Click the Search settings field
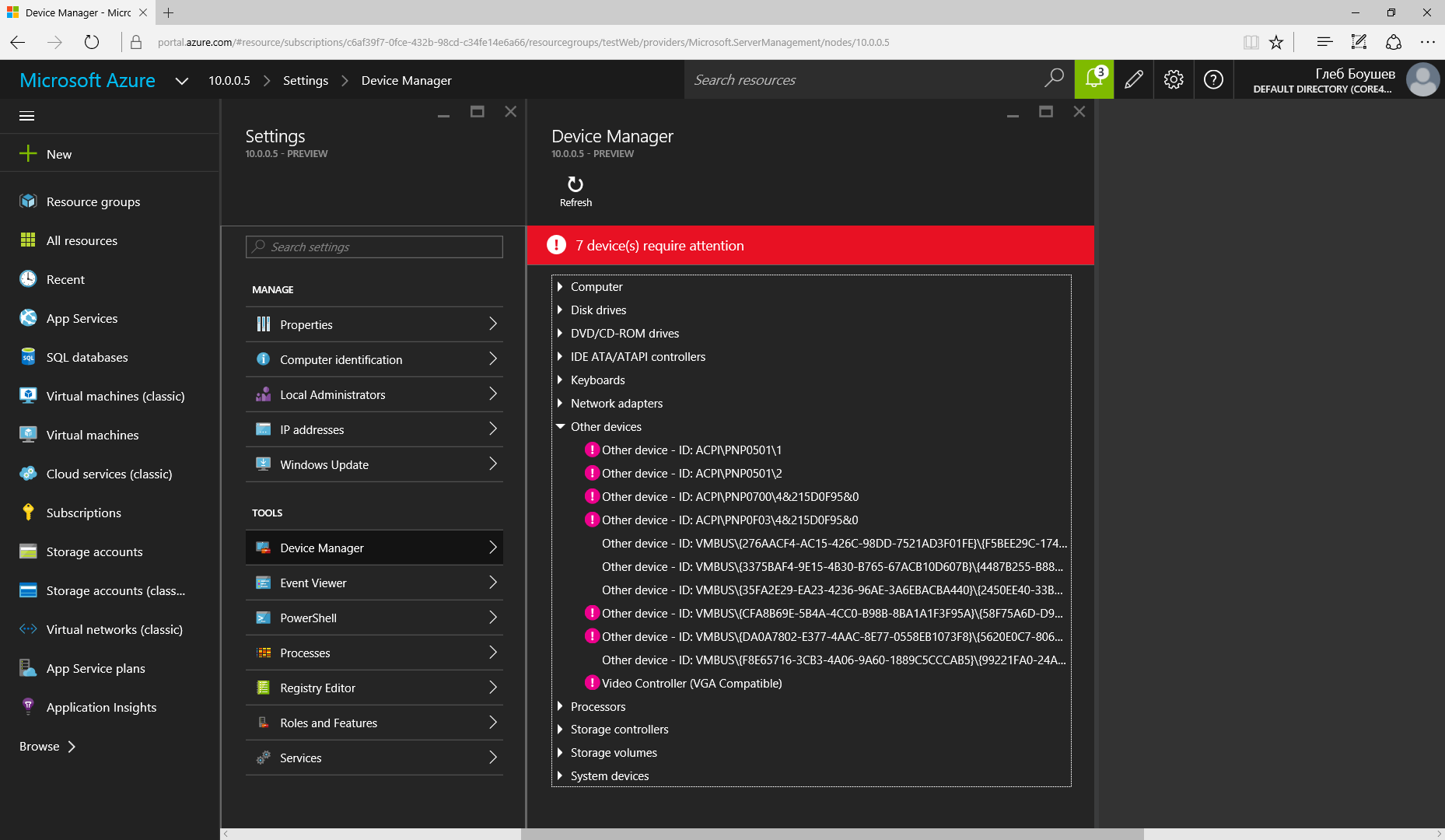 [374, 247]
